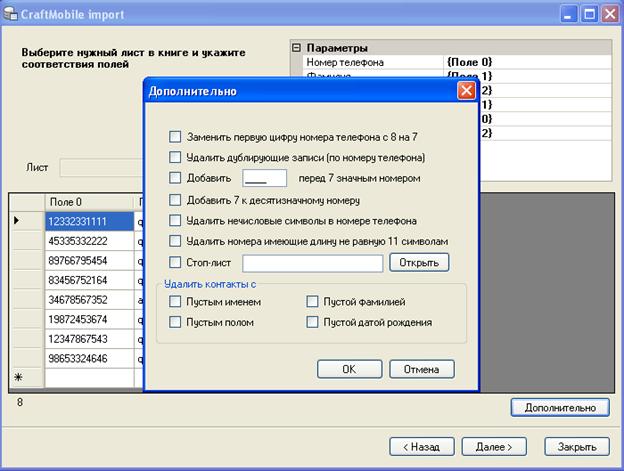Viewport: 624px width, 471px height.
Task: Select cell 89766795454
Action: (89, 261)
